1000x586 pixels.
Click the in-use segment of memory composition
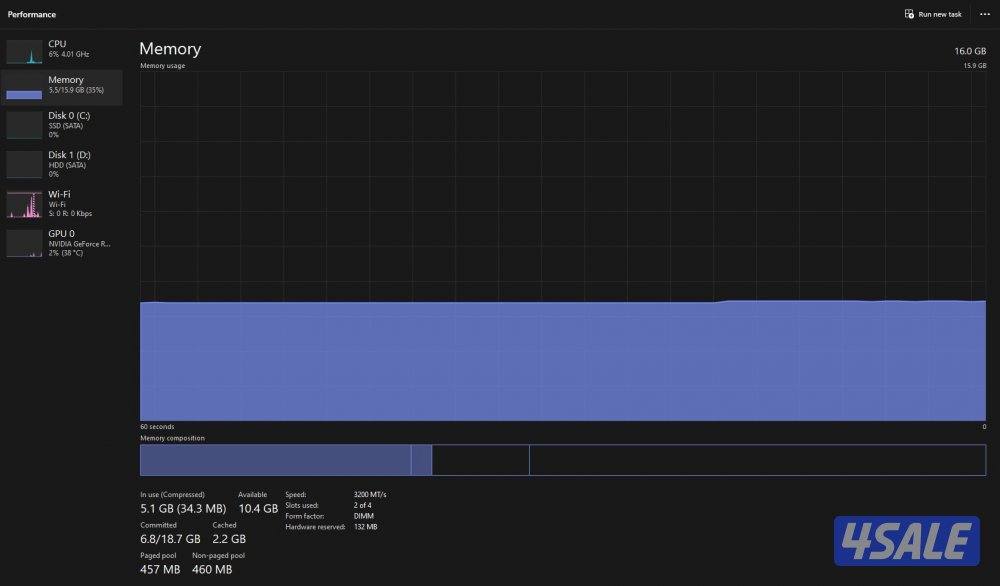click(275, 460)
